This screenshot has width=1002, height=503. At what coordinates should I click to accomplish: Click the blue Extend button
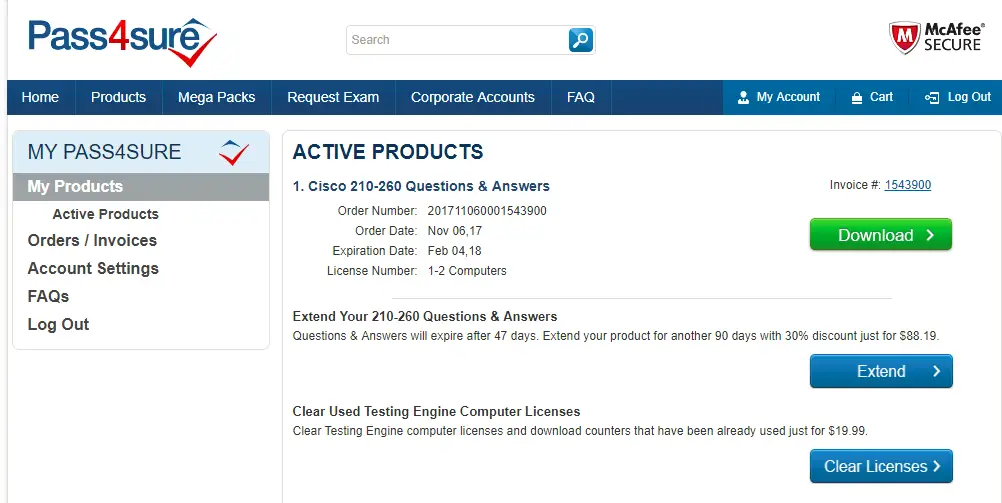point(880,371)
